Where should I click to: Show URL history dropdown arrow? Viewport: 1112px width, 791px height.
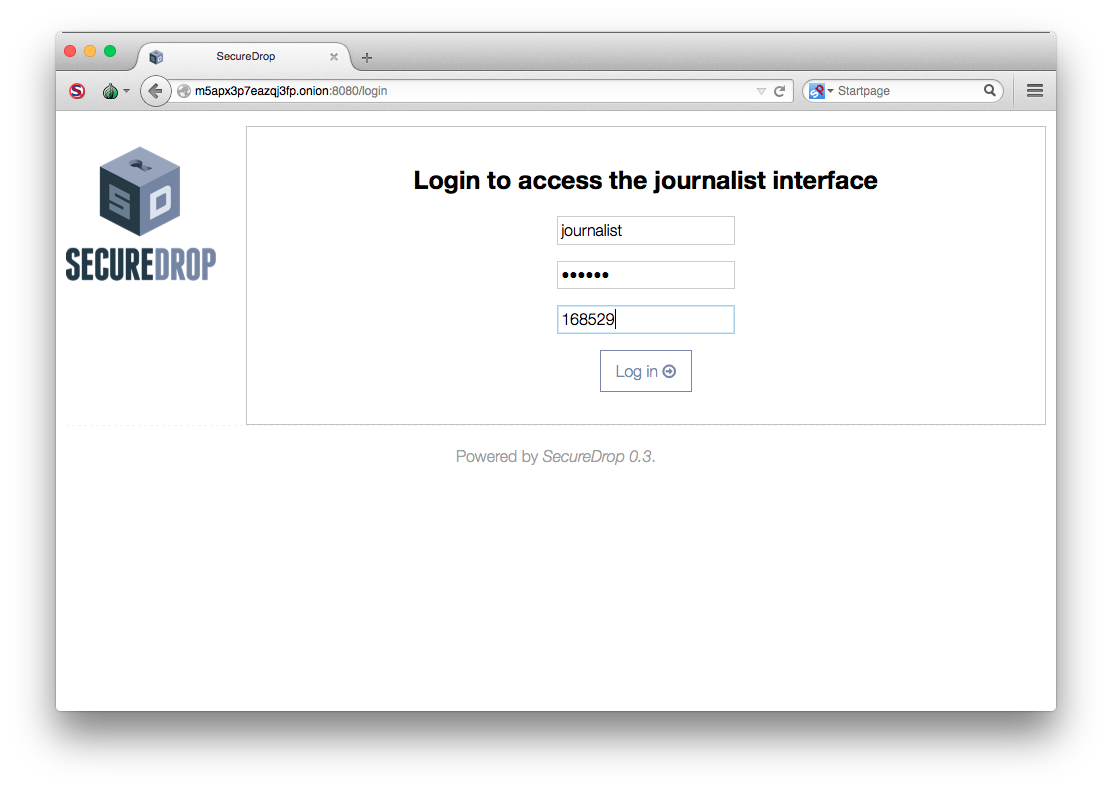761,91
